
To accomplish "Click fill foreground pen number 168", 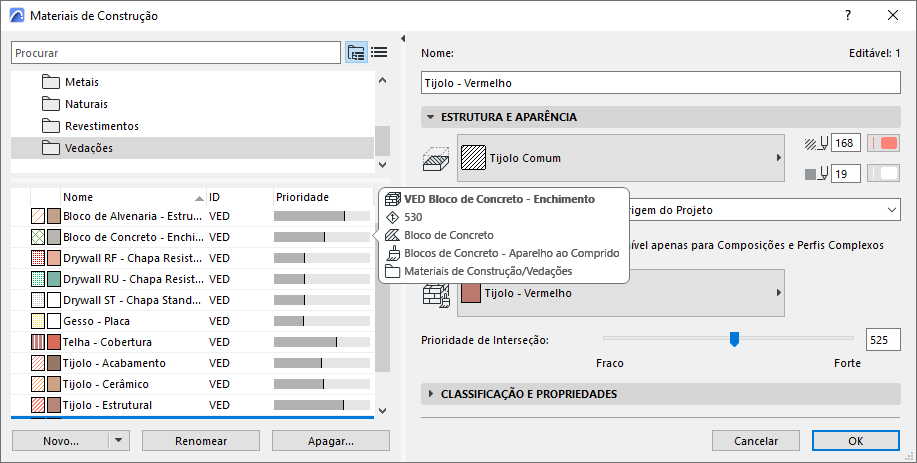I will (x=845, y=144).
